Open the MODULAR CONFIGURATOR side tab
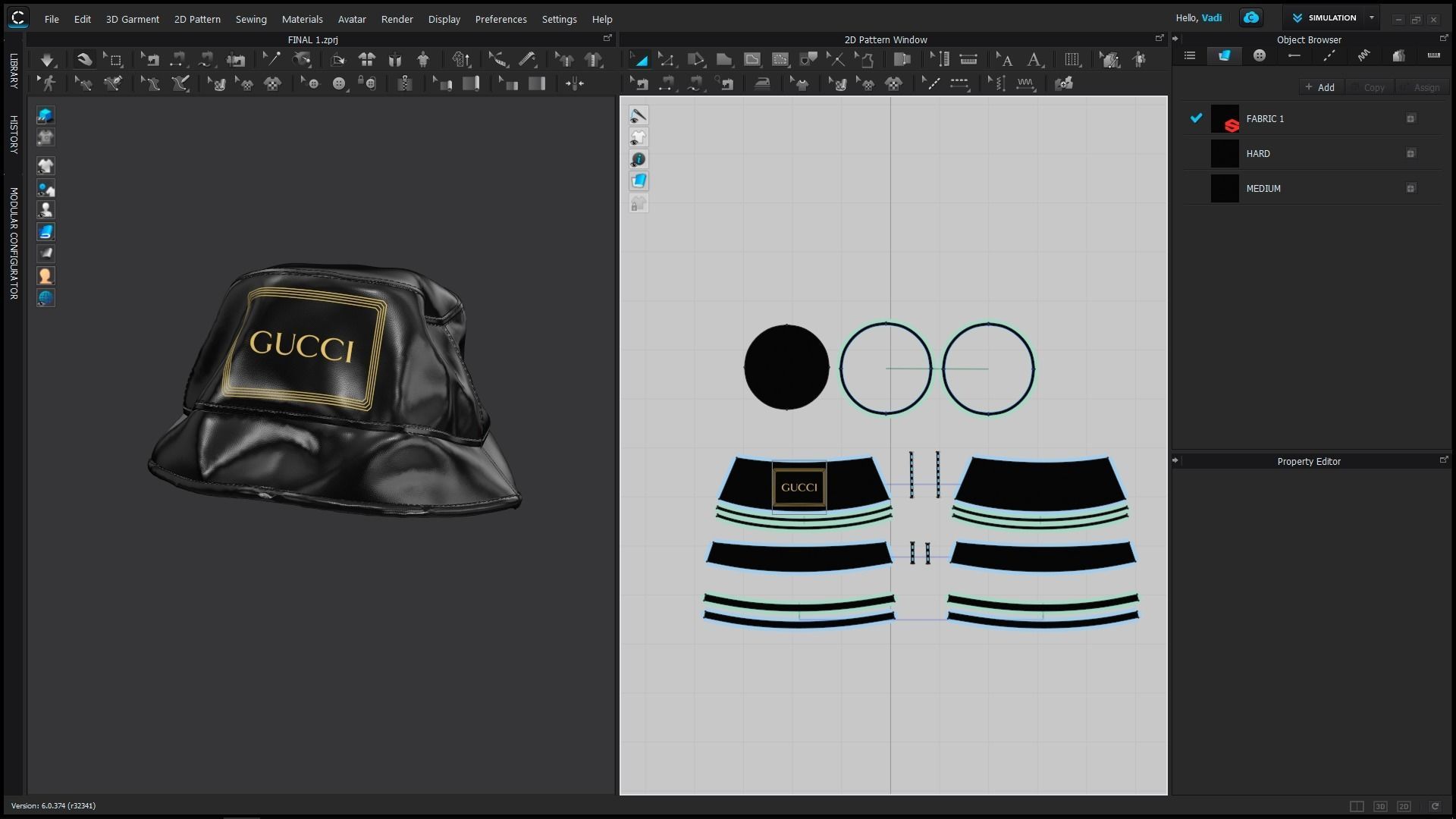This screenshot has width=1456, height=819. coord(14,243)
